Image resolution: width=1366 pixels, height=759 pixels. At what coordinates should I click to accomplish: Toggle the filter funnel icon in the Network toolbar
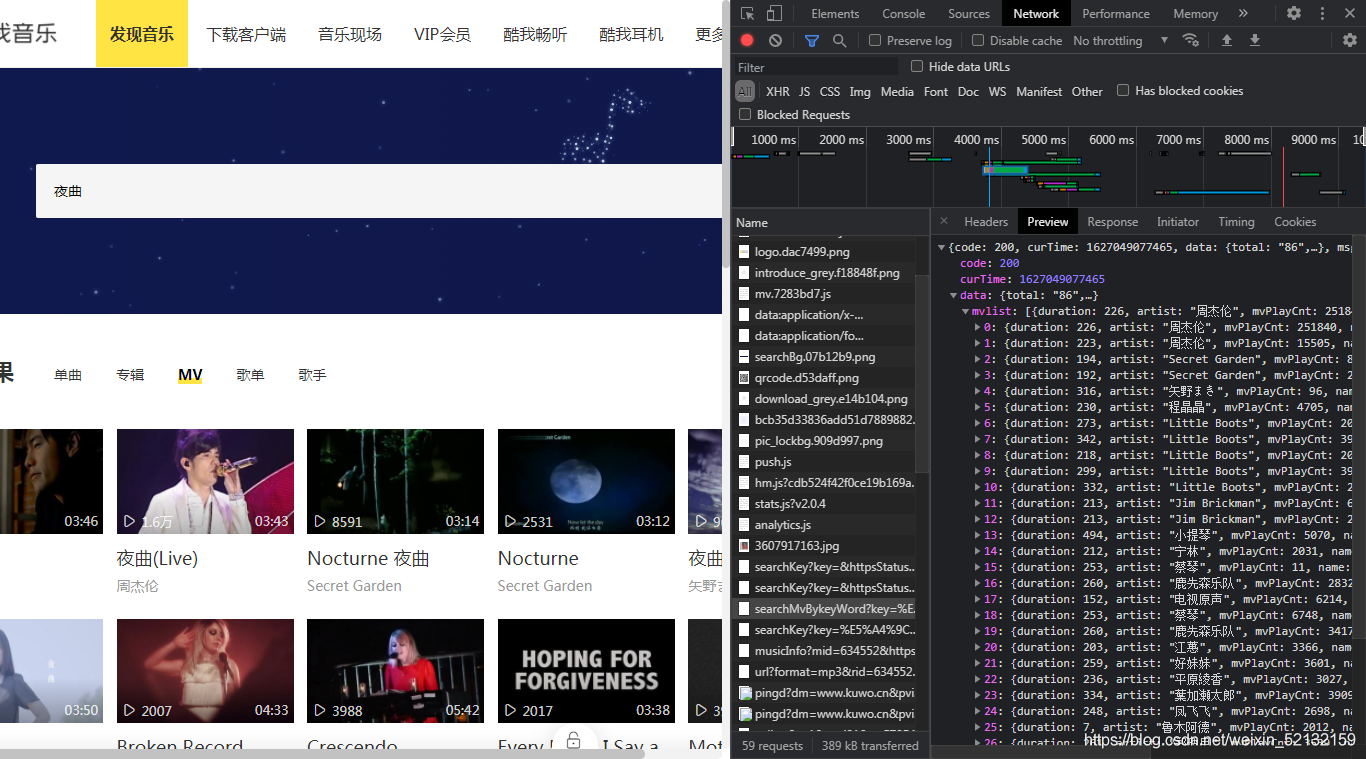[x=811, y=40]
